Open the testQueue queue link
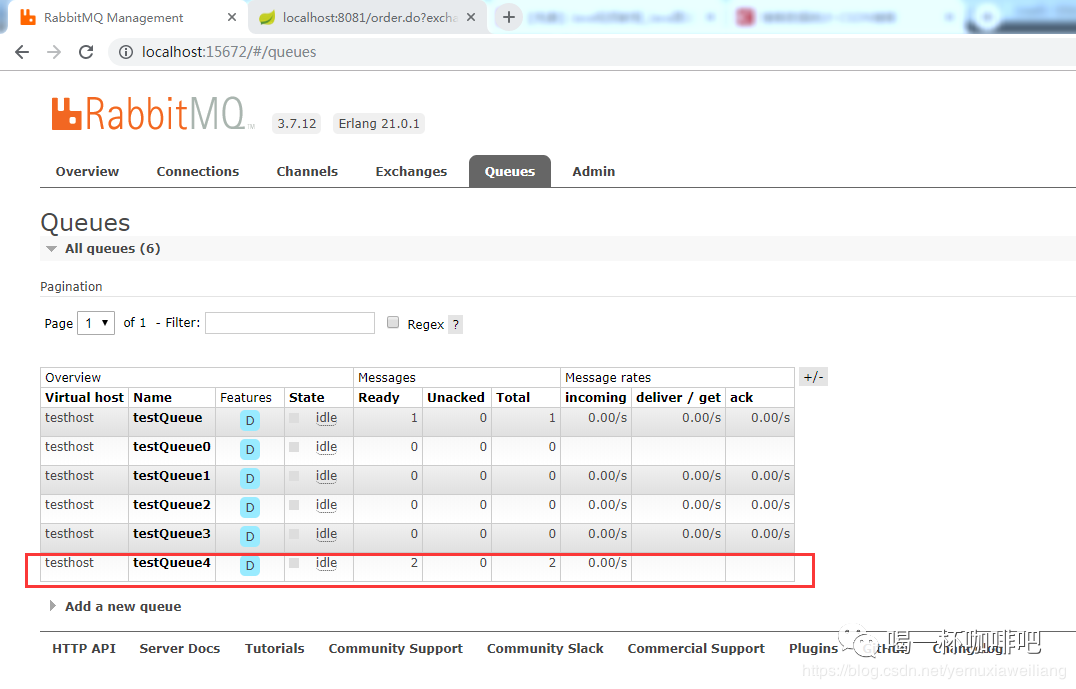Viewport: 1076px width, 689px height. 167,417
